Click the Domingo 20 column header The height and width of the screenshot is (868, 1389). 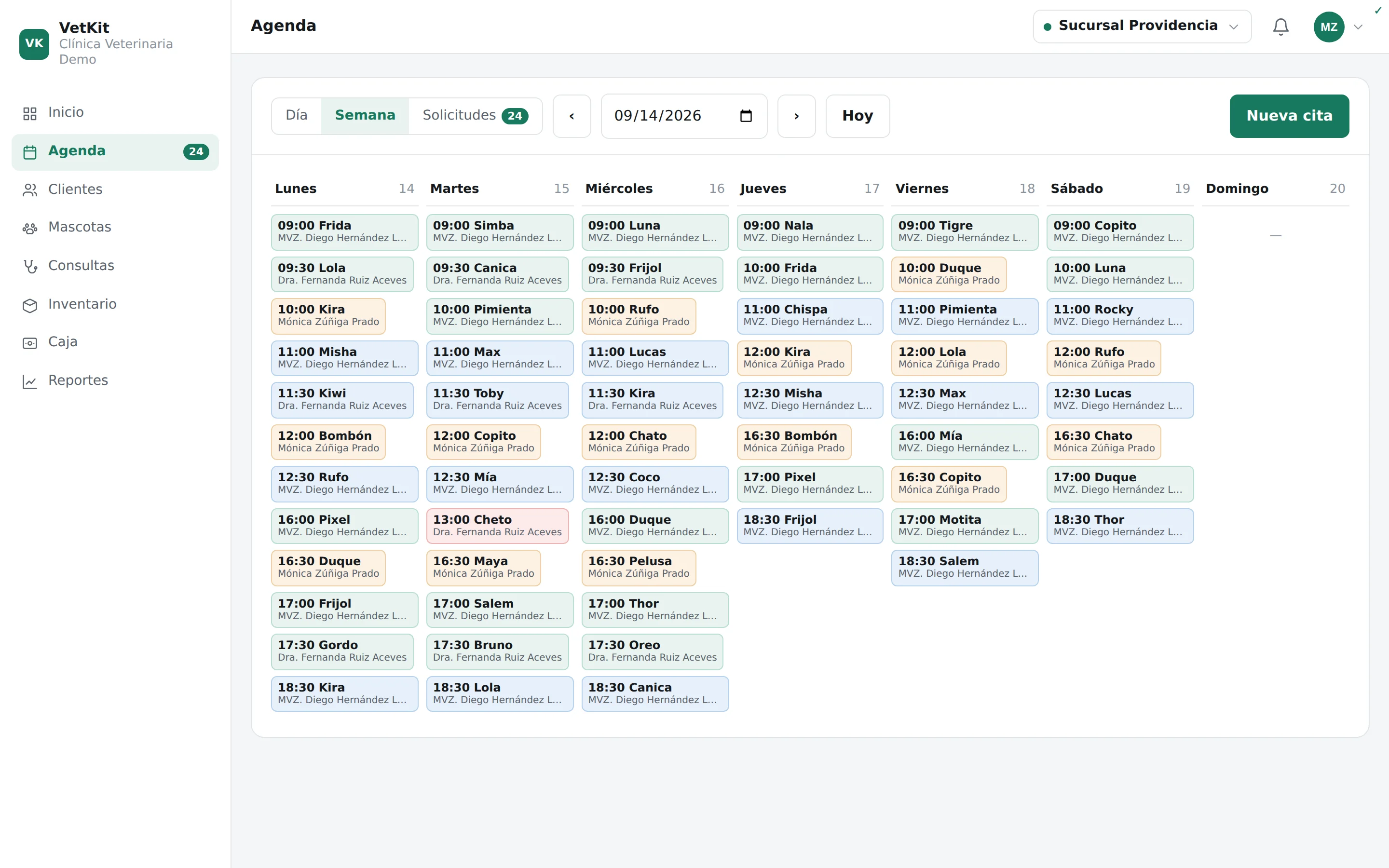(1275, 189)
